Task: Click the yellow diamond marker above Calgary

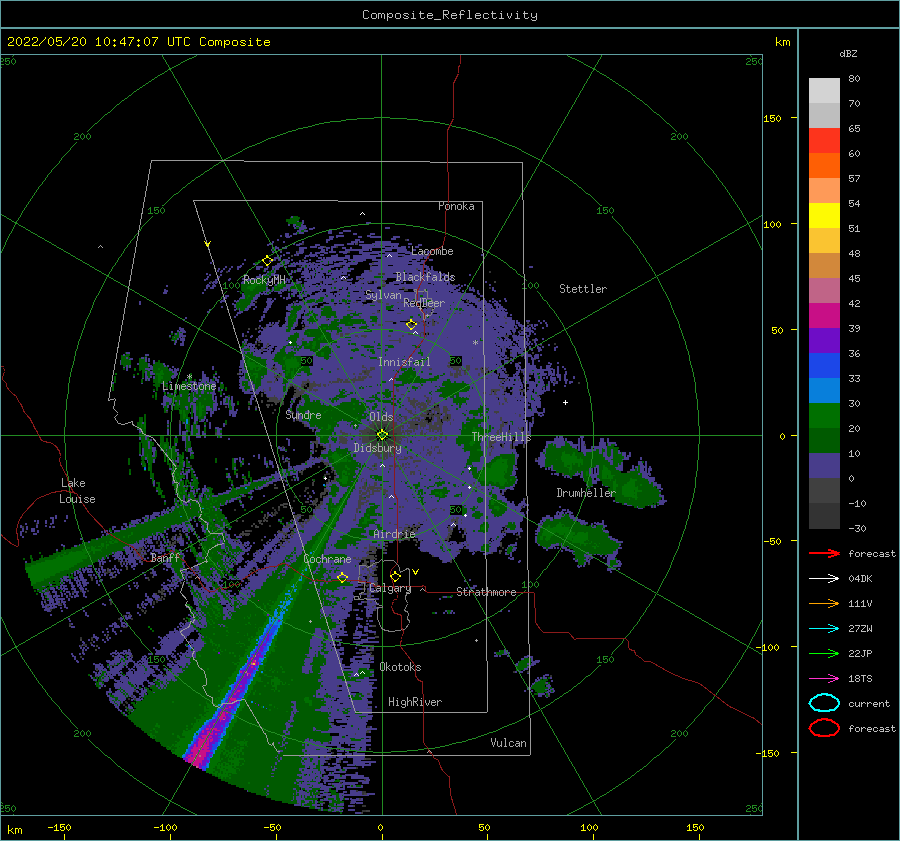Action: 395,576
